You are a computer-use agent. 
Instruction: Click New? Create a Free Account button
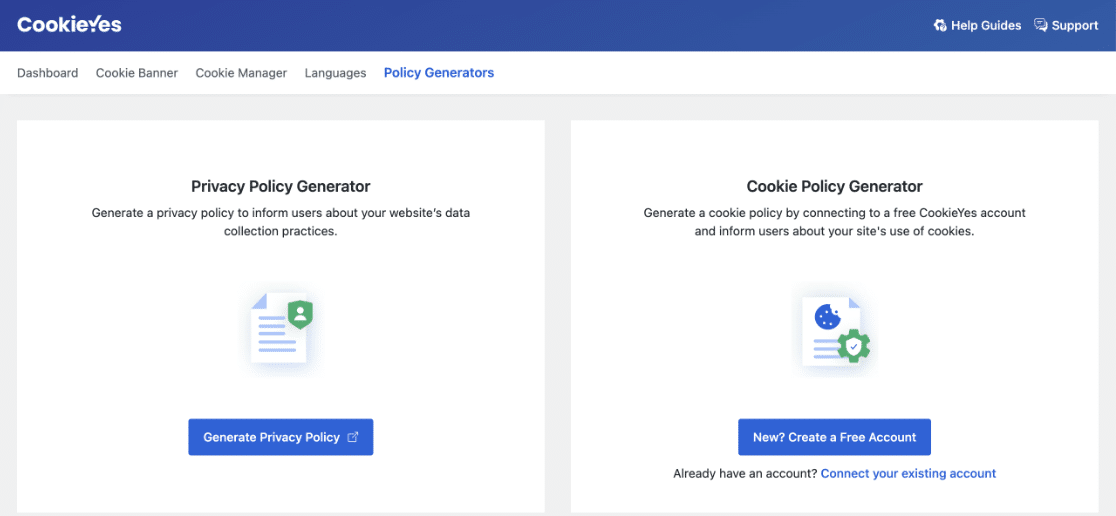click(834, 437)
